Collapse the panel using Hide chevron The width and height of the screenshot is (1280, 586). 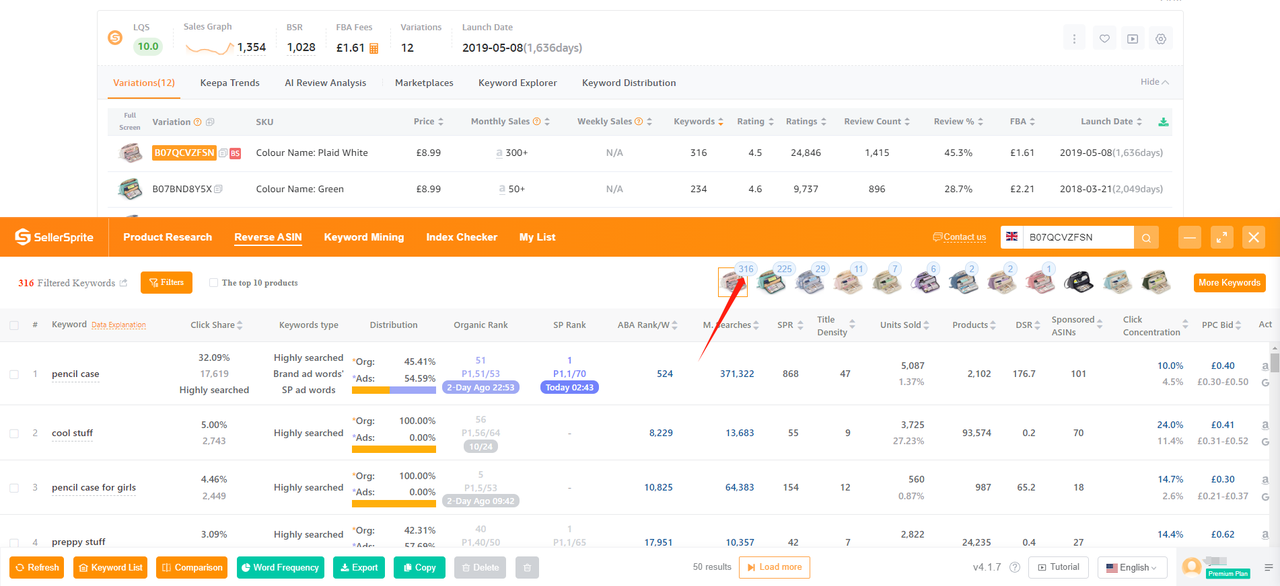[x=1155, y=82]
